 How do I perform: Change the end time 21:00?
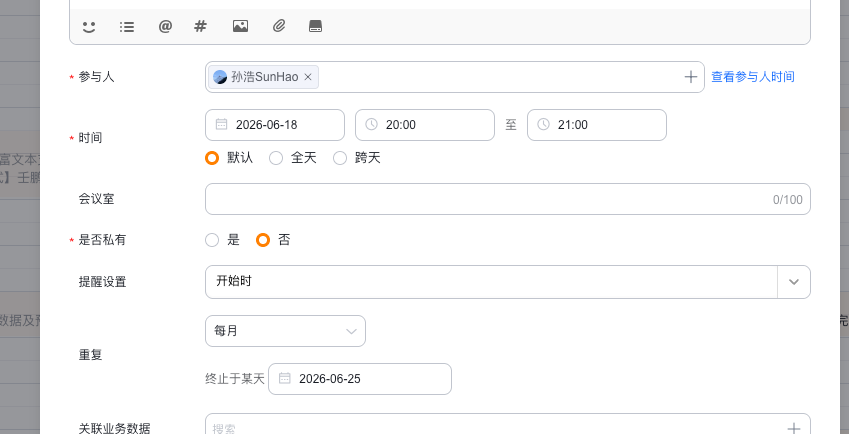coord(597,125)
